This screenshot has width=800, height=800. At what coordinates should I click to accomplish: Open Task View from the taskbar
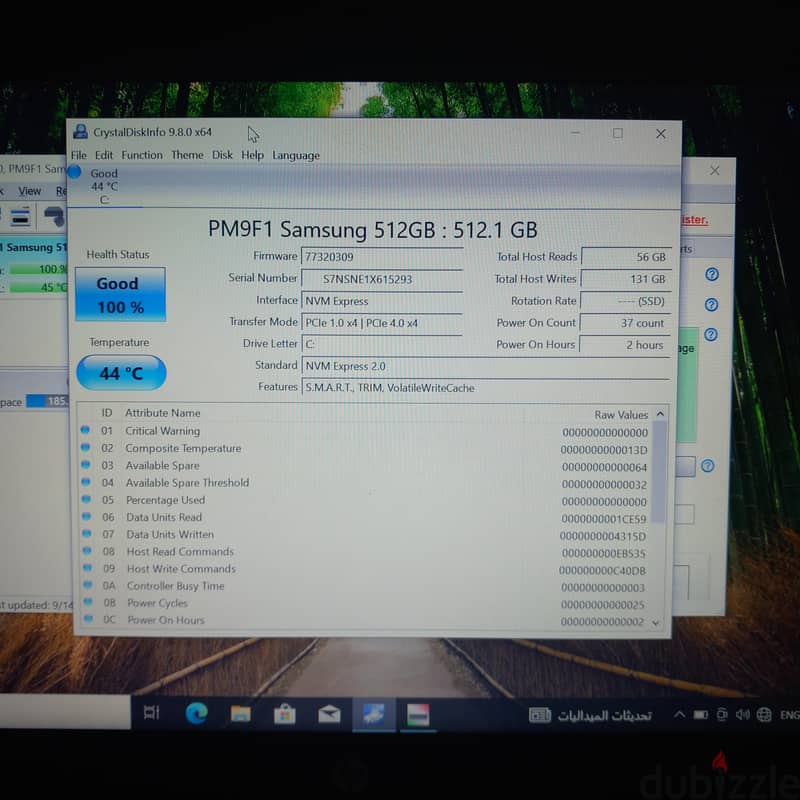(152, 713)
